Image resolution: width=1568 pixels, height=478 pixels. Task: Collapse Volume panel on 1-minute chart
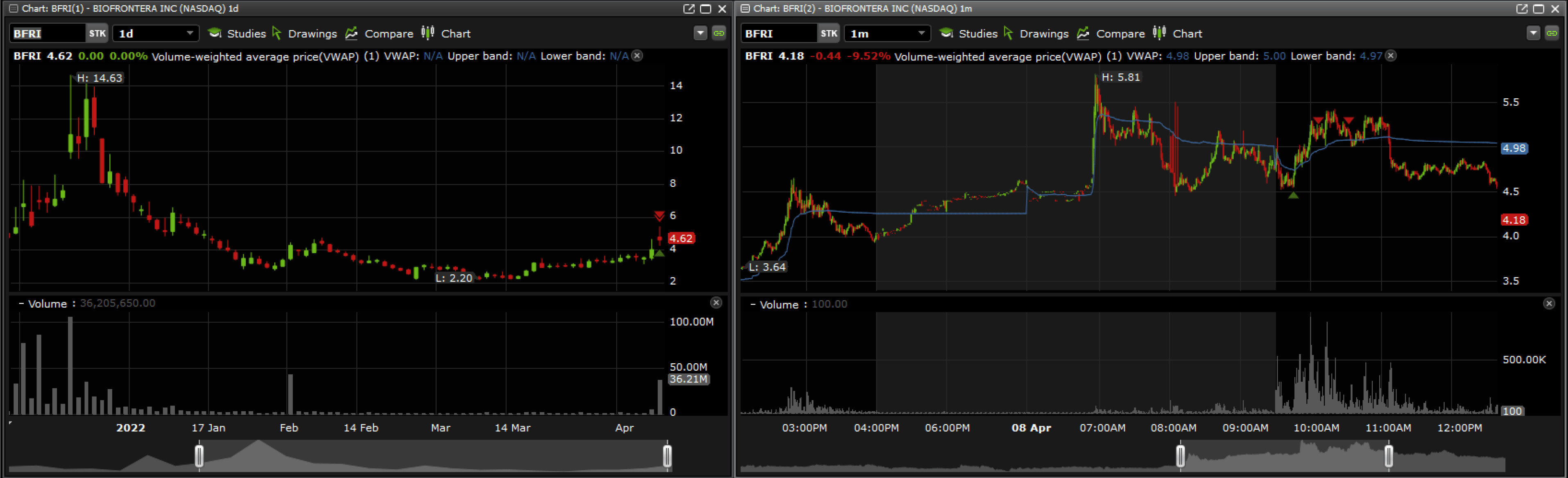pos(753,304)
